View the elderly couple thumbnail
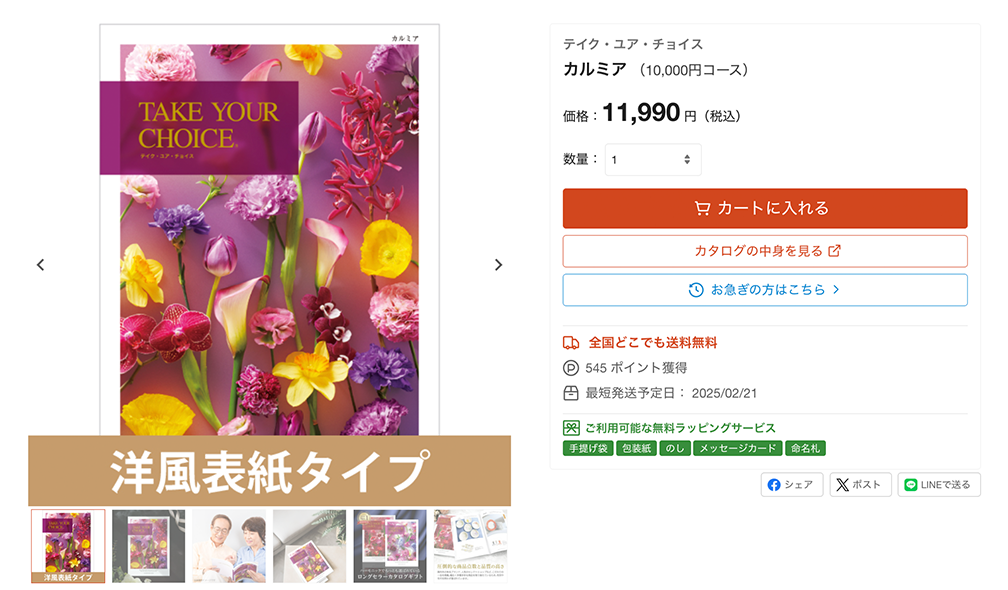The image size is (1008, 590). pos(229,546)
